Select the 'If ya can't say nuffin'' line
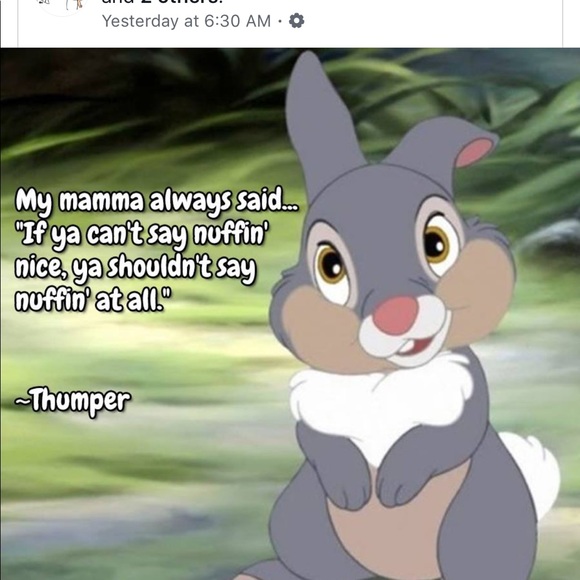Viewport: 580px width, 580px height. 142,235
